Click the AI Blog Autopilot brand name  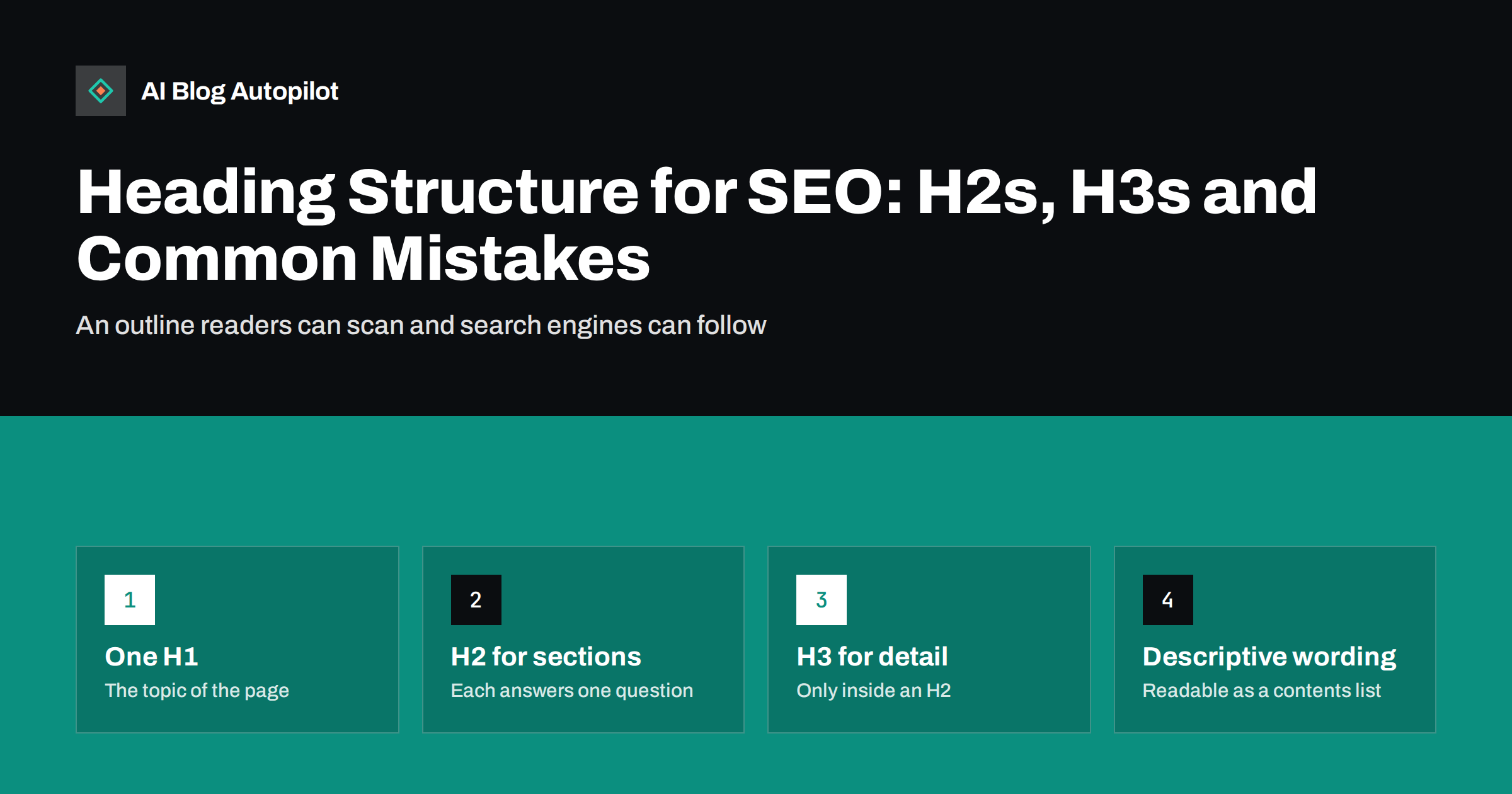tap(239, 91)
